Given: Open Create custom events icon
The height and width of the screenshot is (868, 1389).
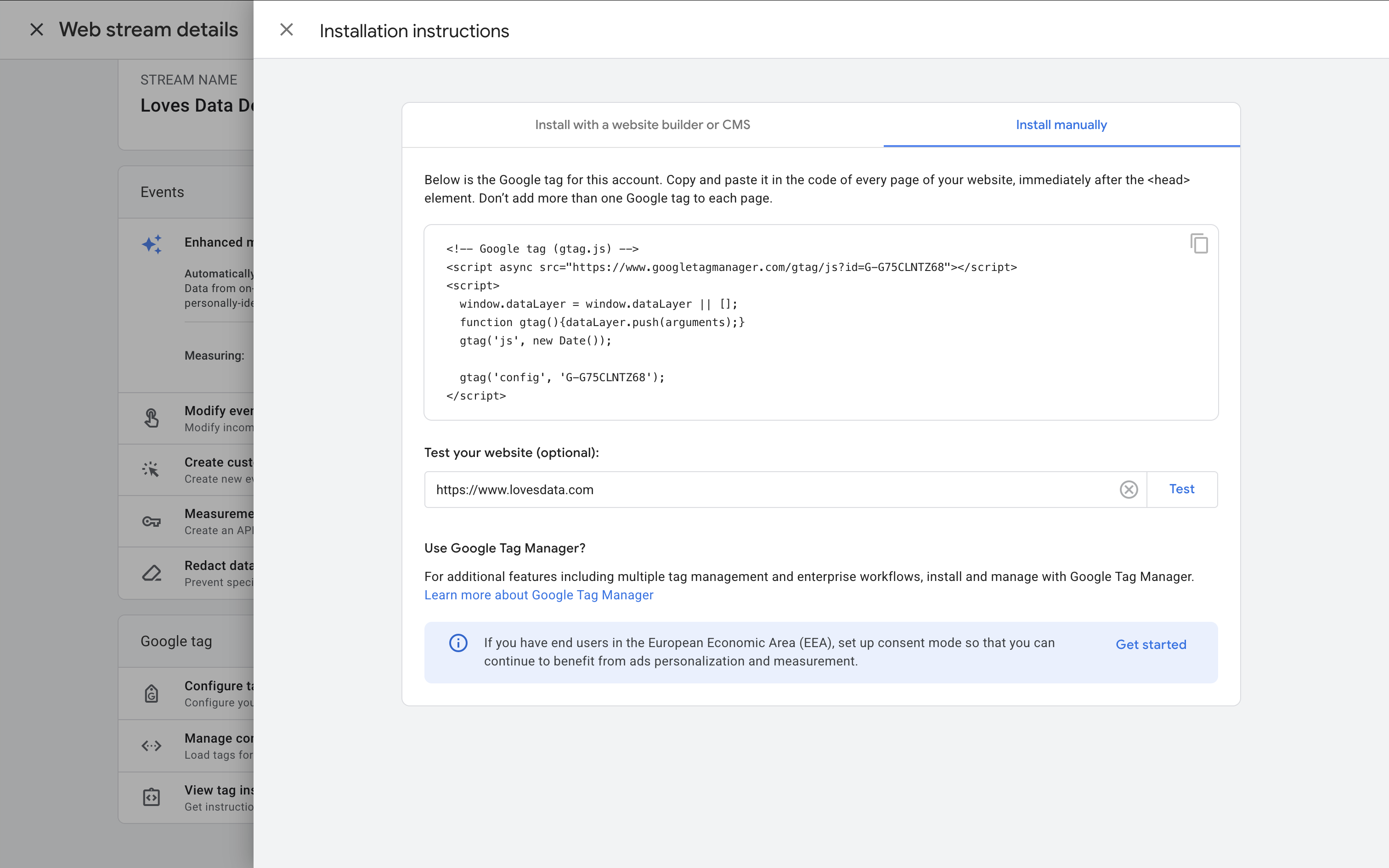Looking at the screenshot, I should [x=151, y=469].
